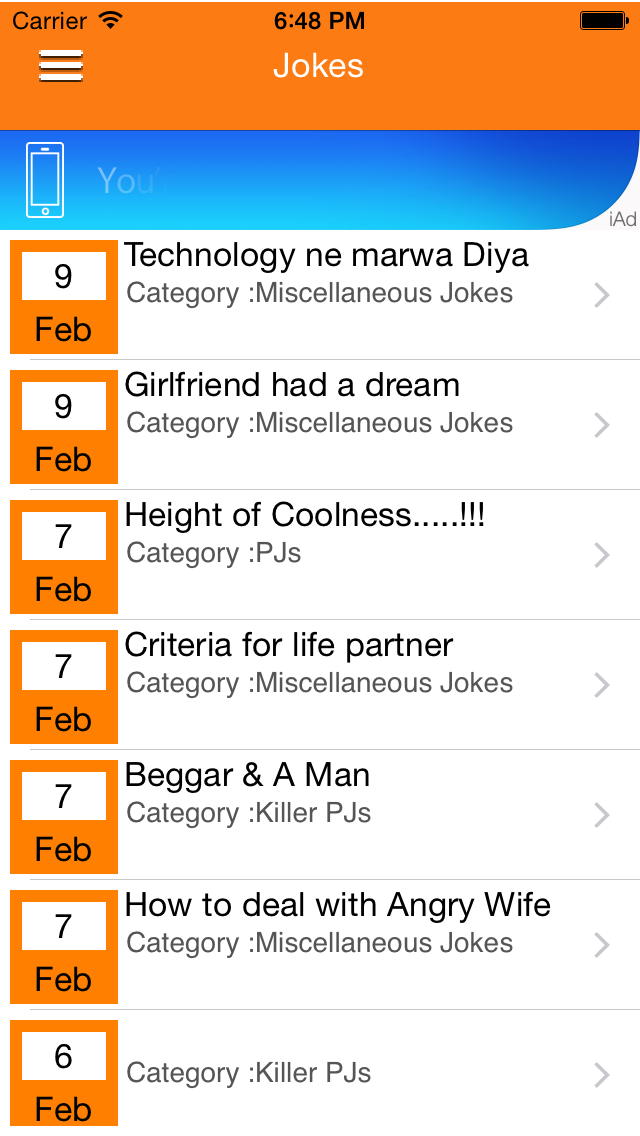Click the Feb 7 badge next to Height of Coolness
640x1136 pixels.
tap(63, 557)
